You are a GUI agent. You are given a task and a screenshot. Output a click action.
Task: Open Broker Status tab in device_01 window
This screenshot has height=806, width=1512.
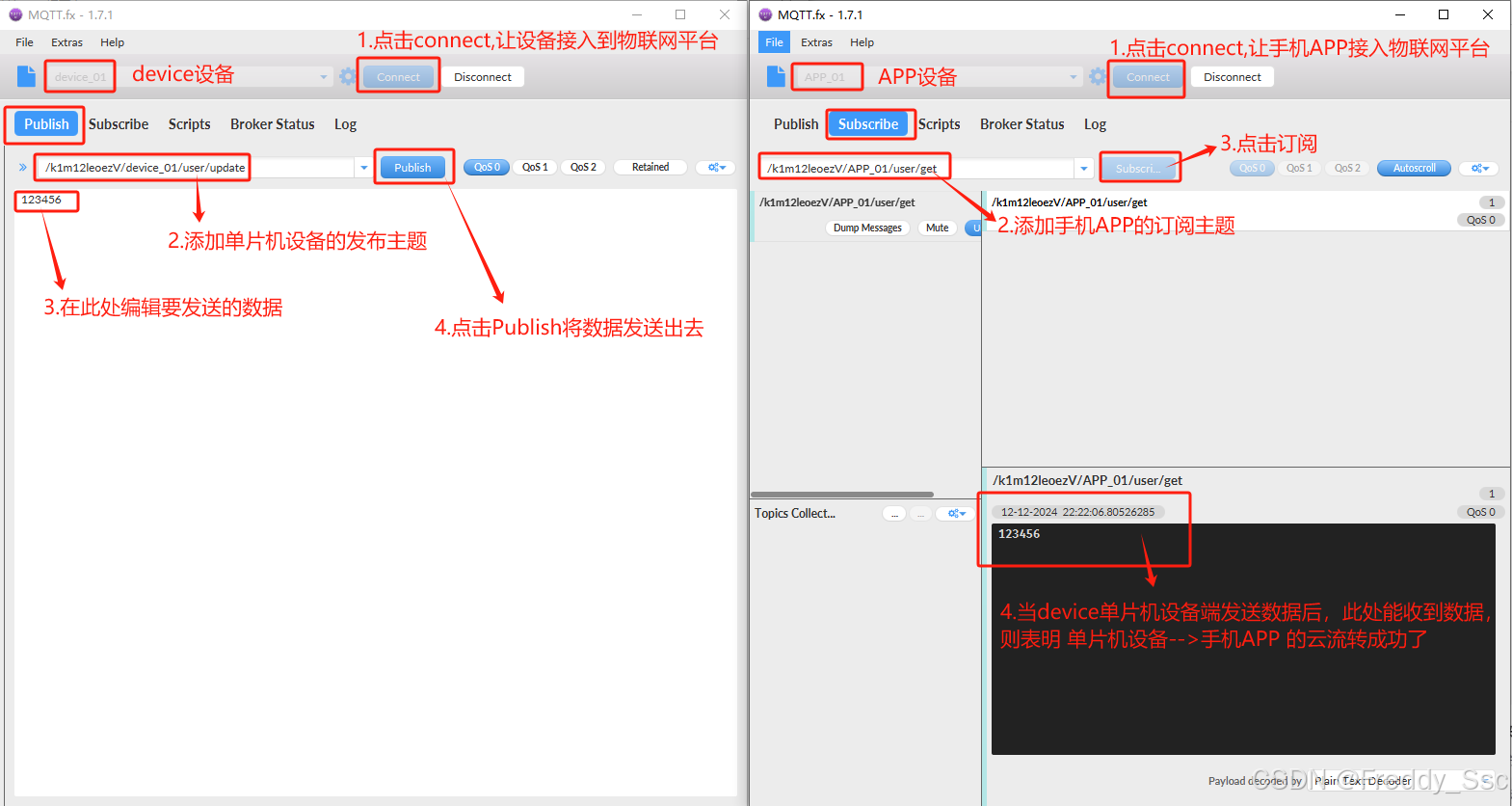pyautogui.click(x=273, y=124)
